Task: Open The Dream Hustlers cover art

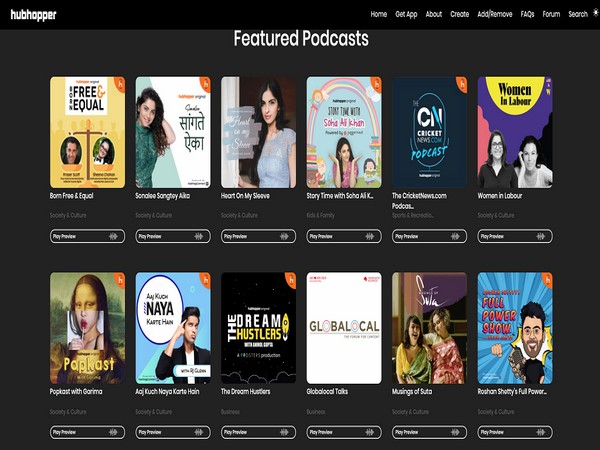Action: 258,328
